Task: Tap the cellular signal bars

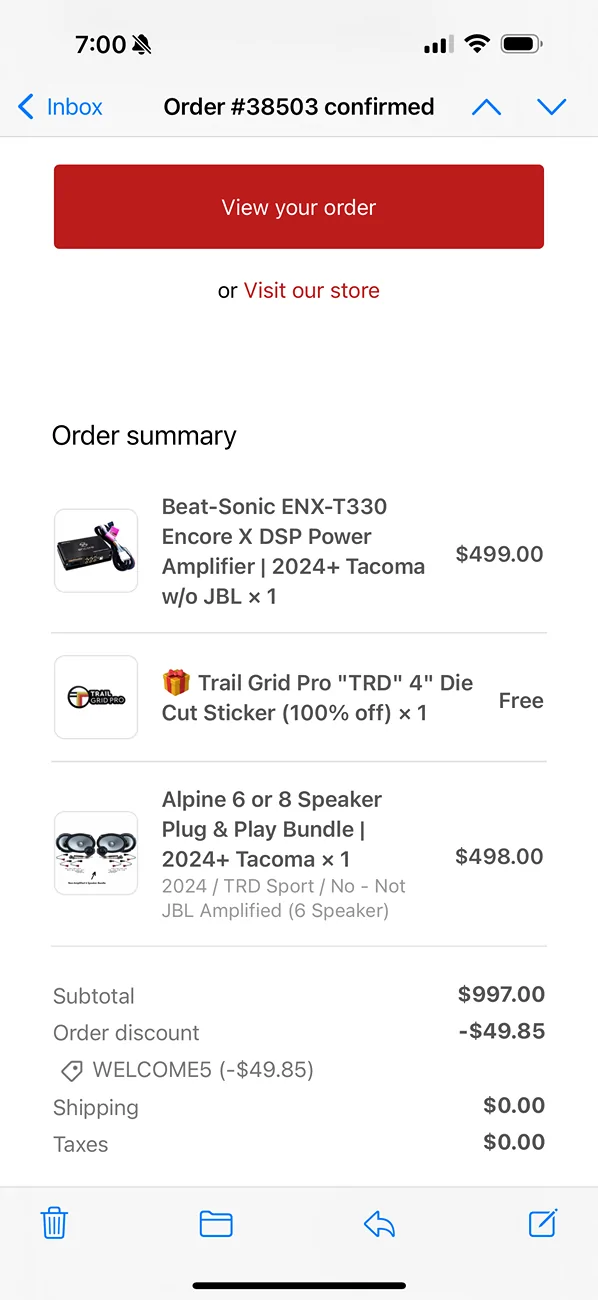Action: tap(437, 43)
